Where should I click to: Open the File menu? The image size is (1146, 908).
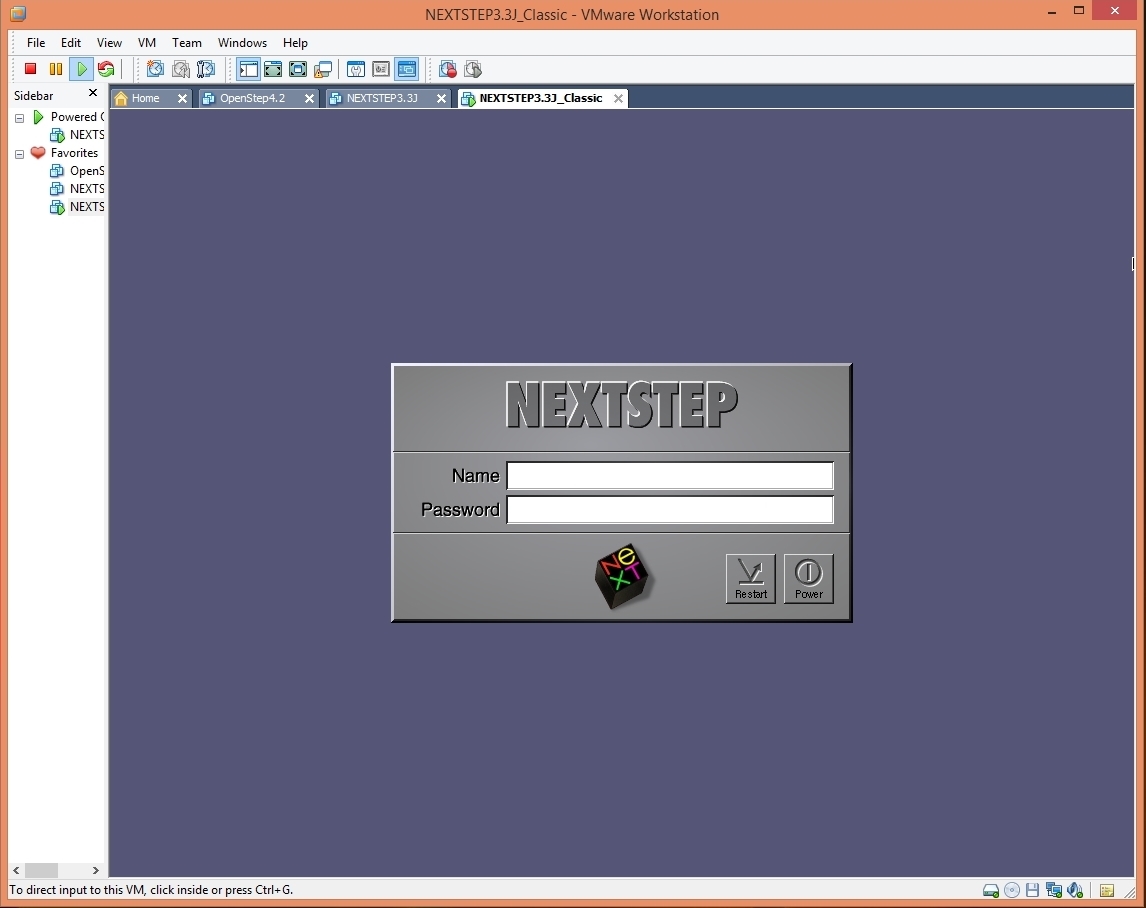coord(36,42)
